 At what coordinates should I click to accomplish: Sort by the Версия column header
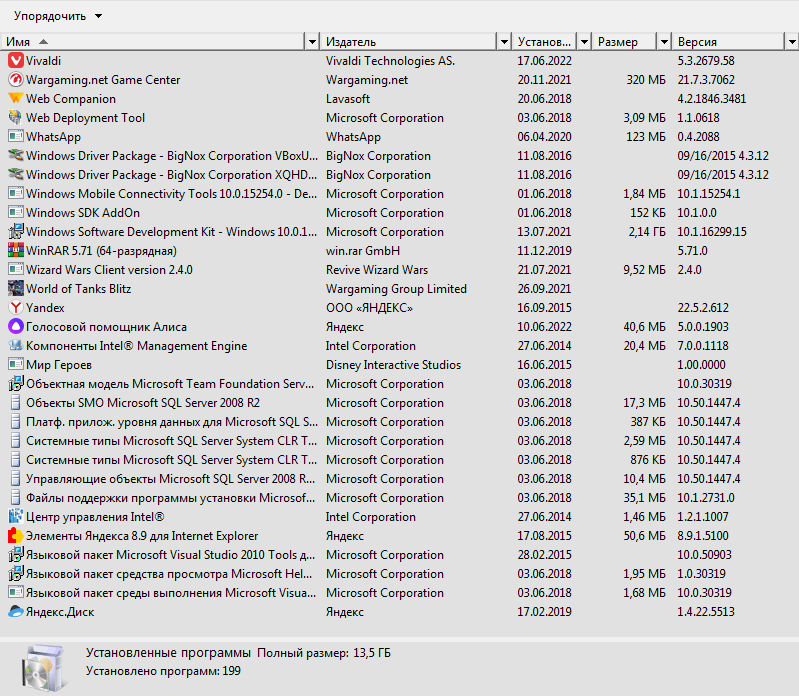(x=728, y=42)
